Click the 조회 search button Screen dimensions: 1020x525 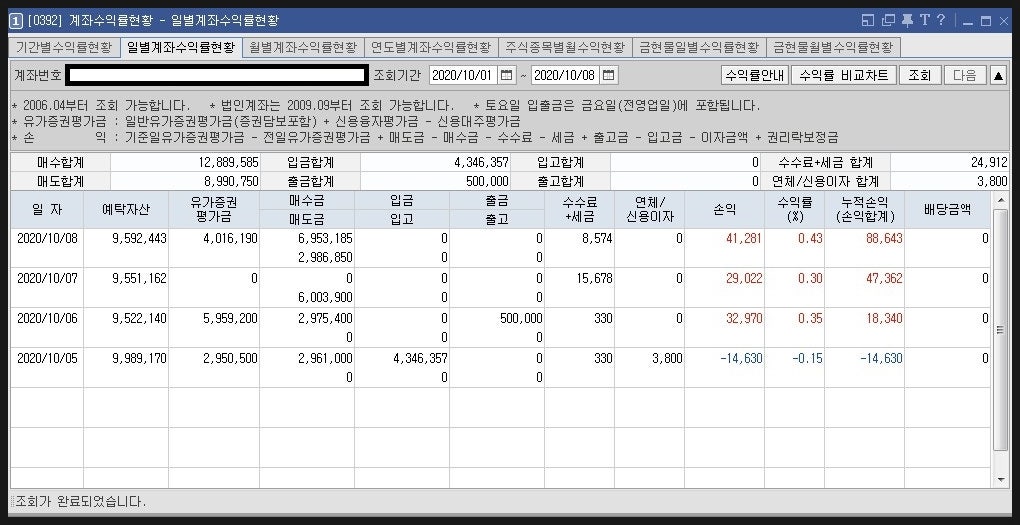point(920,75)
